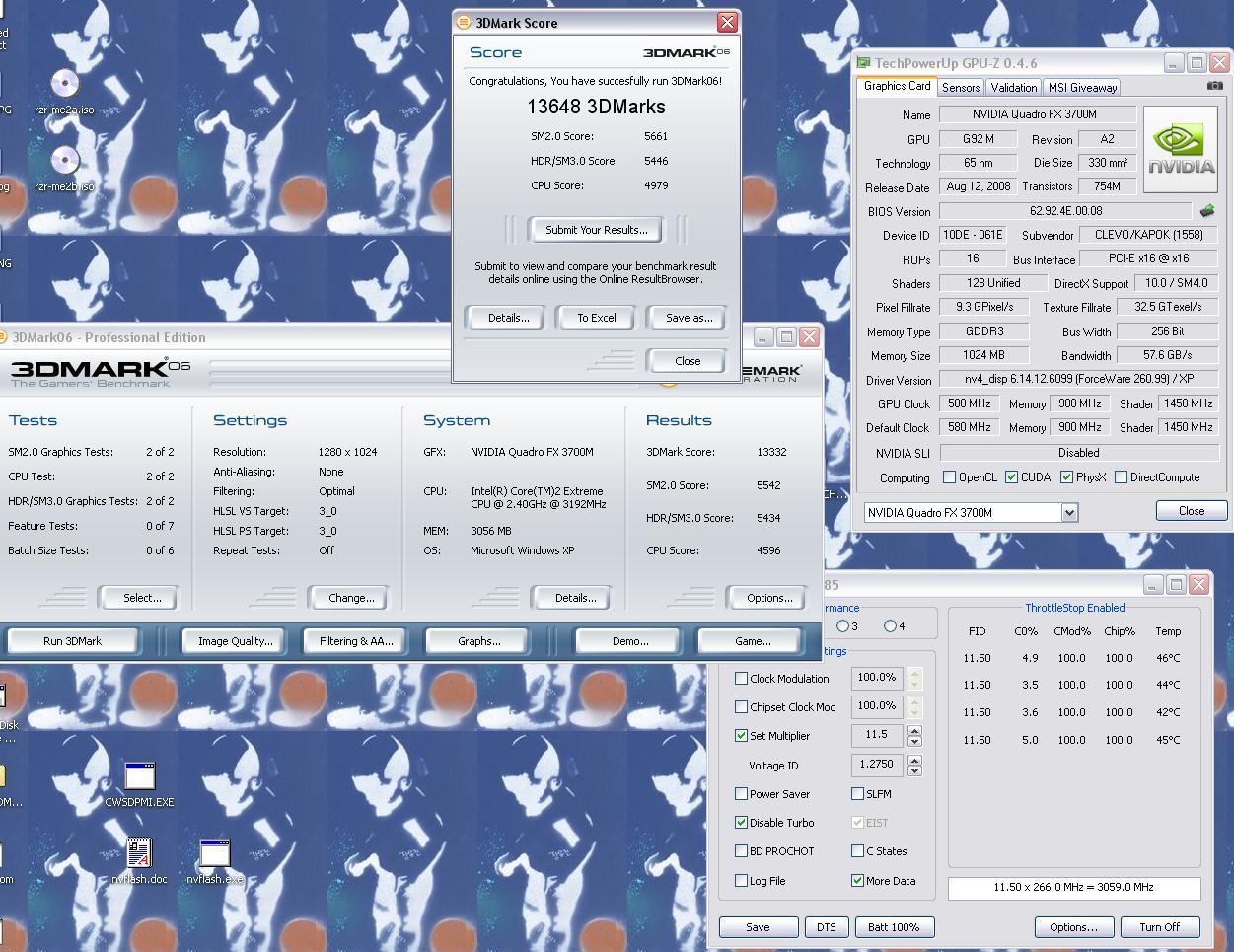This screenshot has width=1234, height=952.
Task: Decrease the Voltage ID value
Action: click(914, 770)
